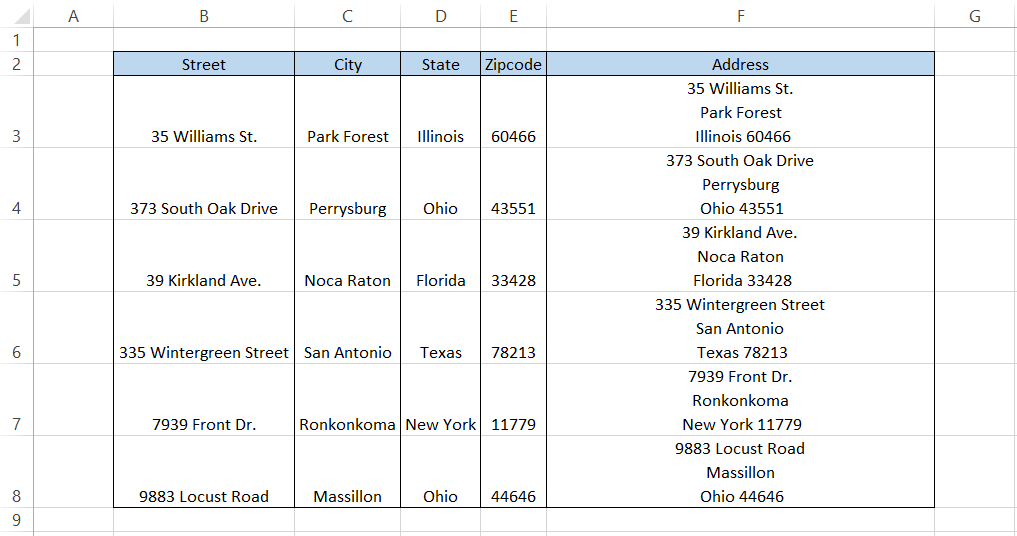
Task: Click column G header
Action: tap(974, 15)
